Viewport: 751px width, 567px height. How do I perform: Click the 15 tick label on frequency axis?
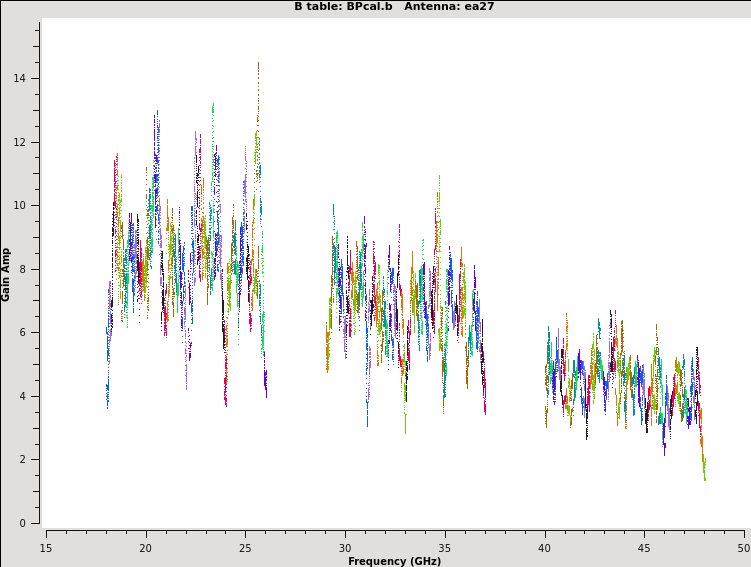[x=46, y=548]
